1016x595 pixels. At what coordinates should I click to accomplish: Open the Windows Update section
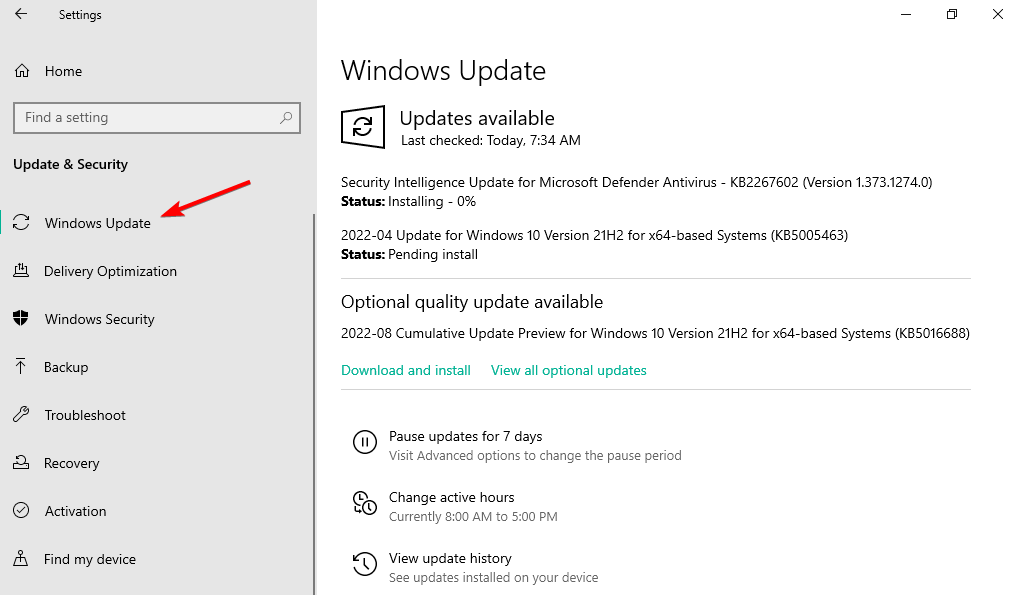98,223
